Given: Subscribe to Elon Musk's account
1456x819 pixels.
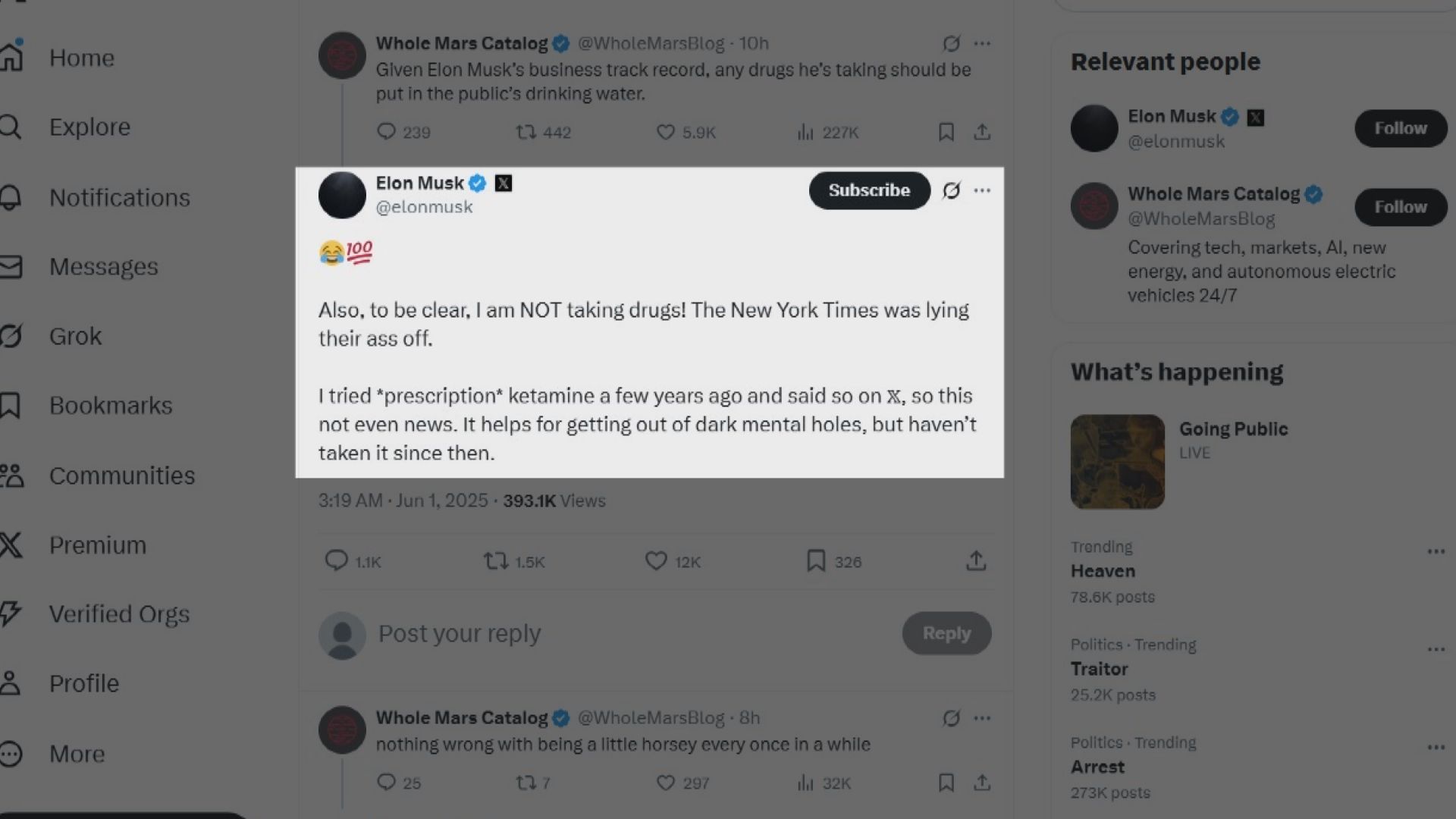Looking at the screenshot, I should (869, 190).
